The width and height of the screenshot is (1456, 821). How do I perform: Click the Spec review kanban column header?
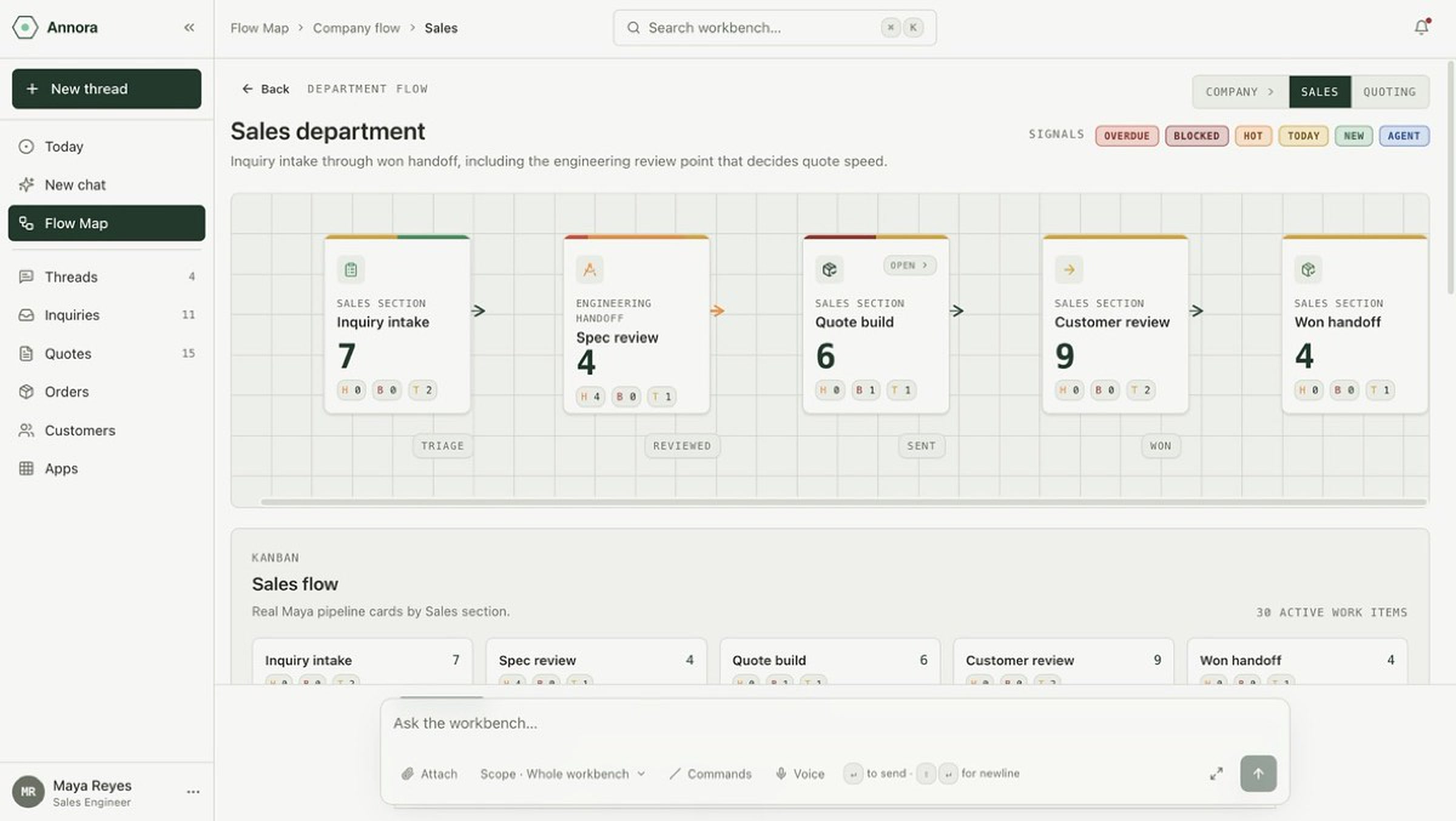[x=596, y=660]
